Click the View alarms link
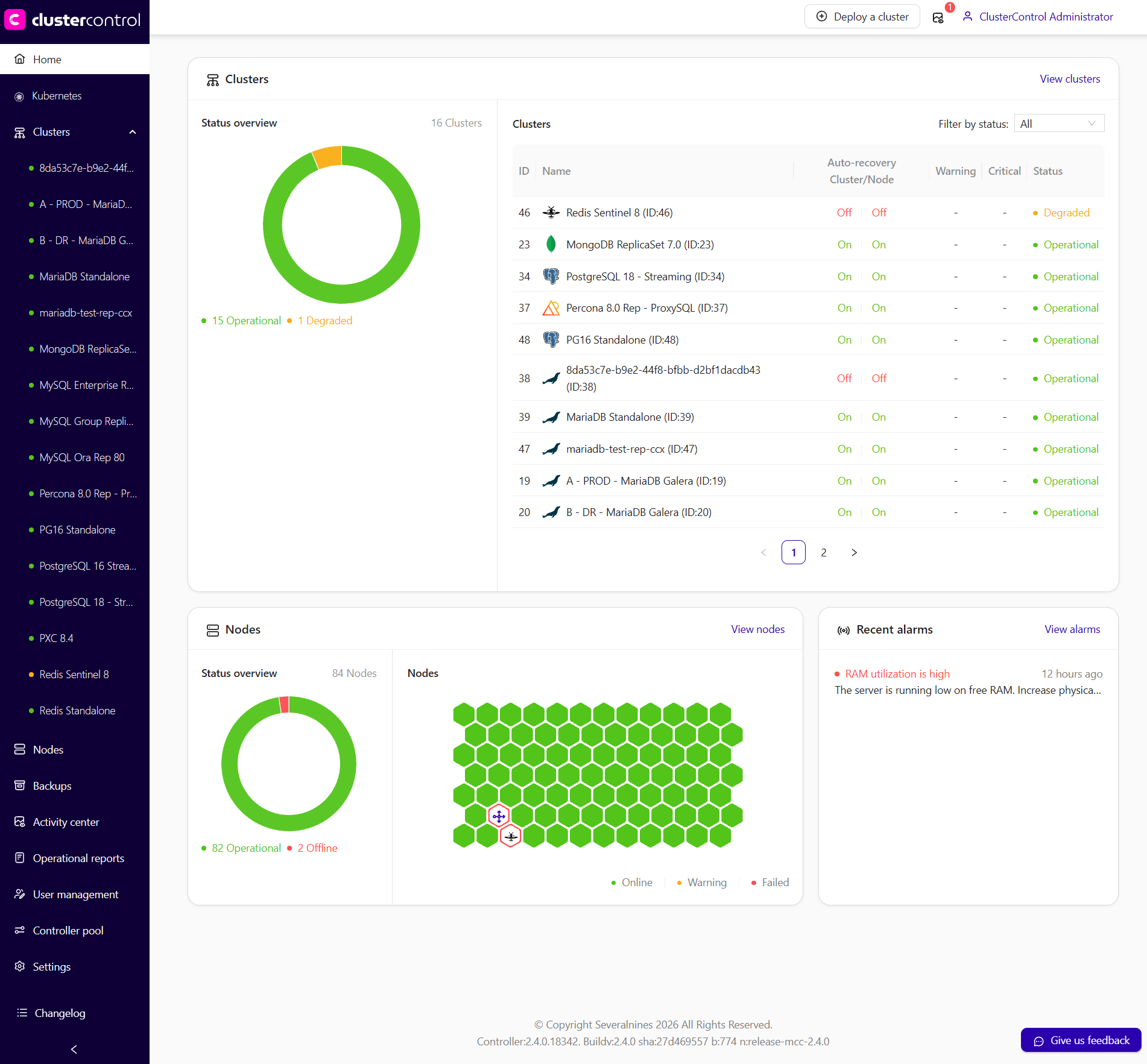 tap(1072, 629)
